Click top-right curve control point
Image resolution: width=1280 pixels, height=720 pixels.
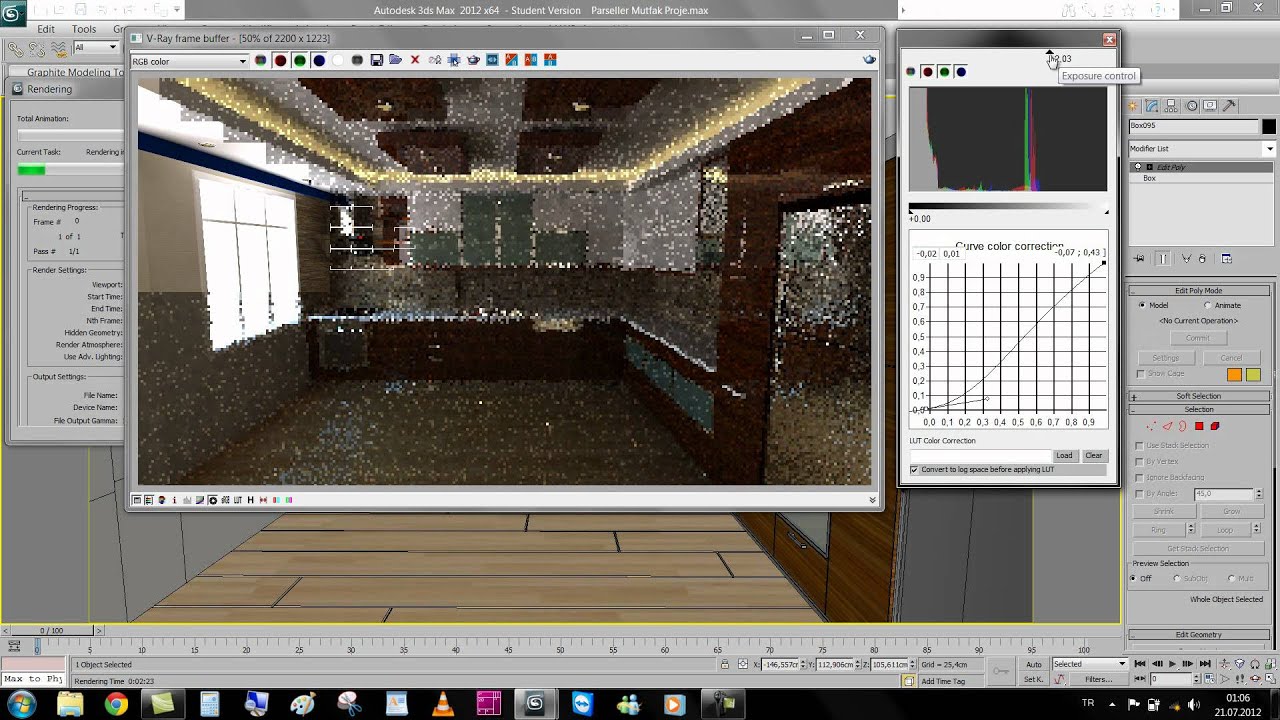click(1104, 263)
